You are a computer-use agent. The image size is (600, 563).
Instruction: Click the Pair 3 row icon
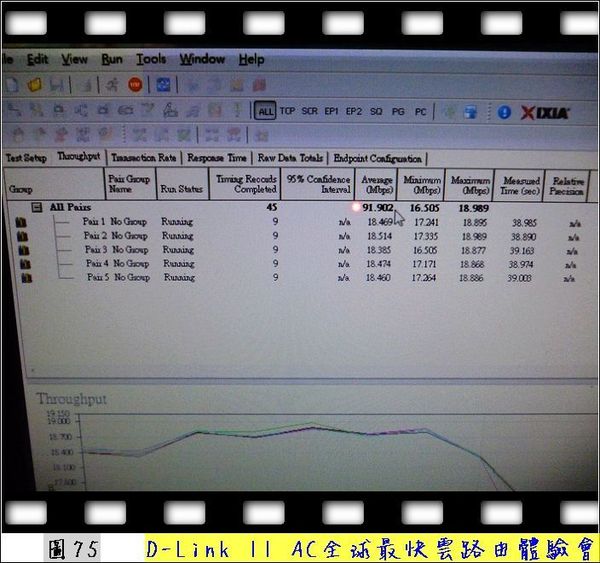pos(24,250)
